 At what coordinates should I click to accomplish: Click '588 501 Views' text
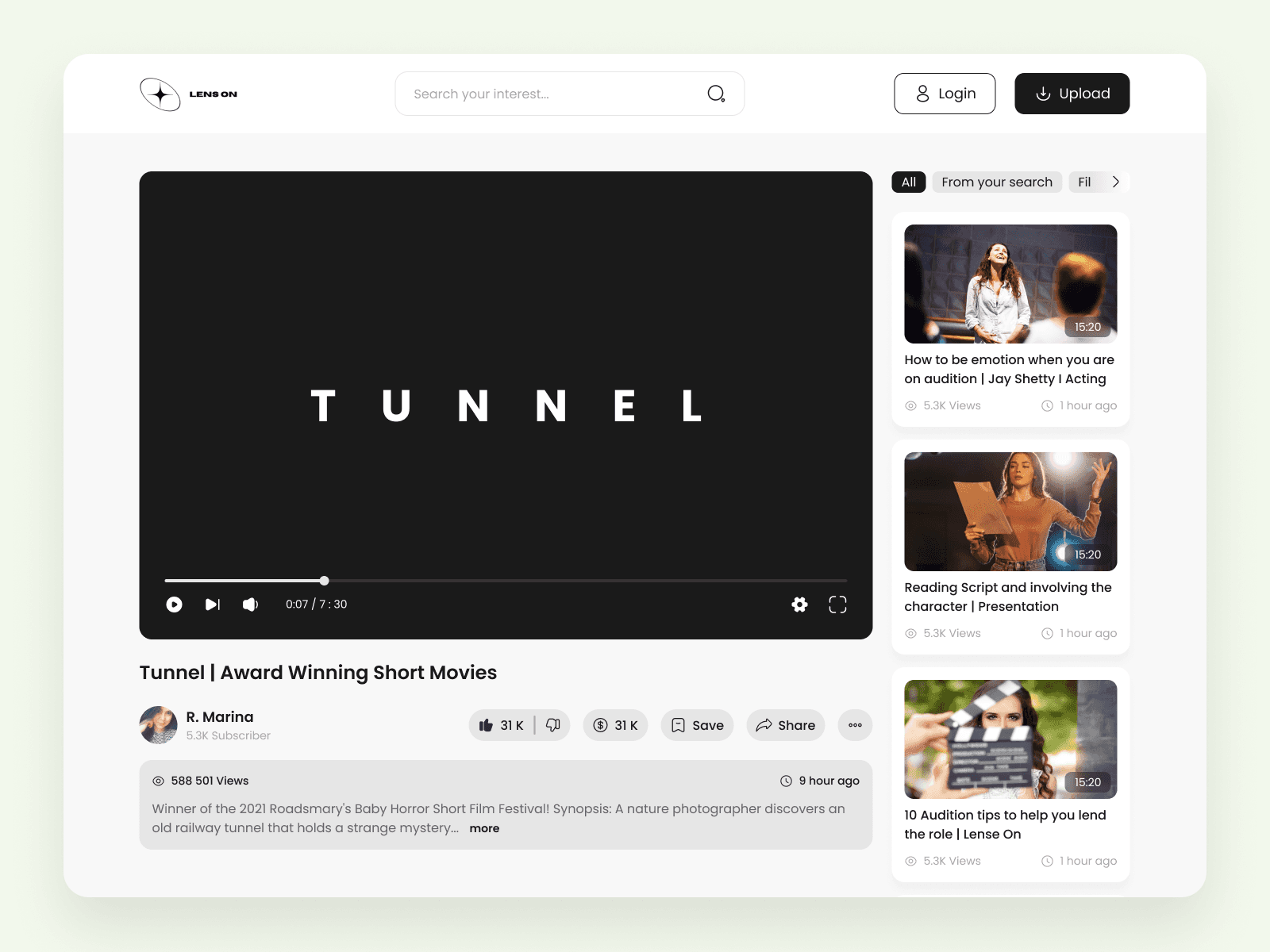[x=210, y=781]
